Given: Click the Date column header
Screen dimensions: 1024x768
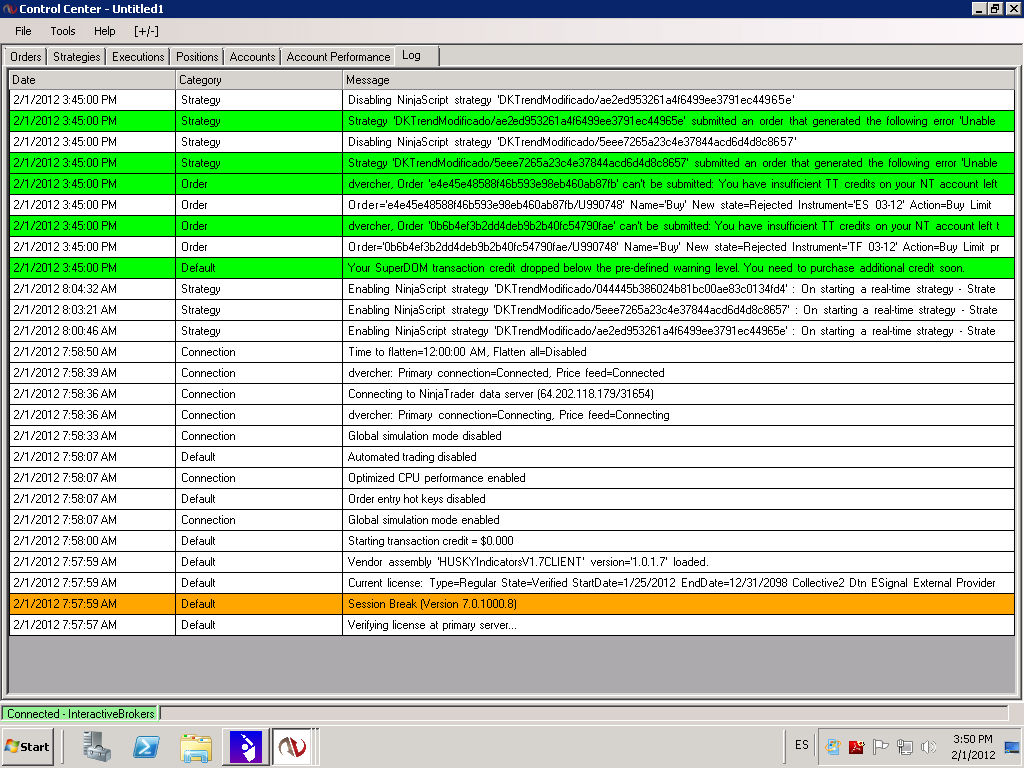Looking at the screenshot, I should click(92, 80).
